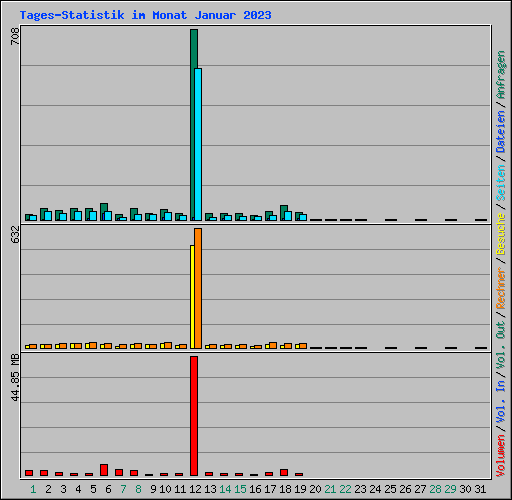Click the 'Anfragen' legend label
The image size is (512, 500).
tap(500, 75)
